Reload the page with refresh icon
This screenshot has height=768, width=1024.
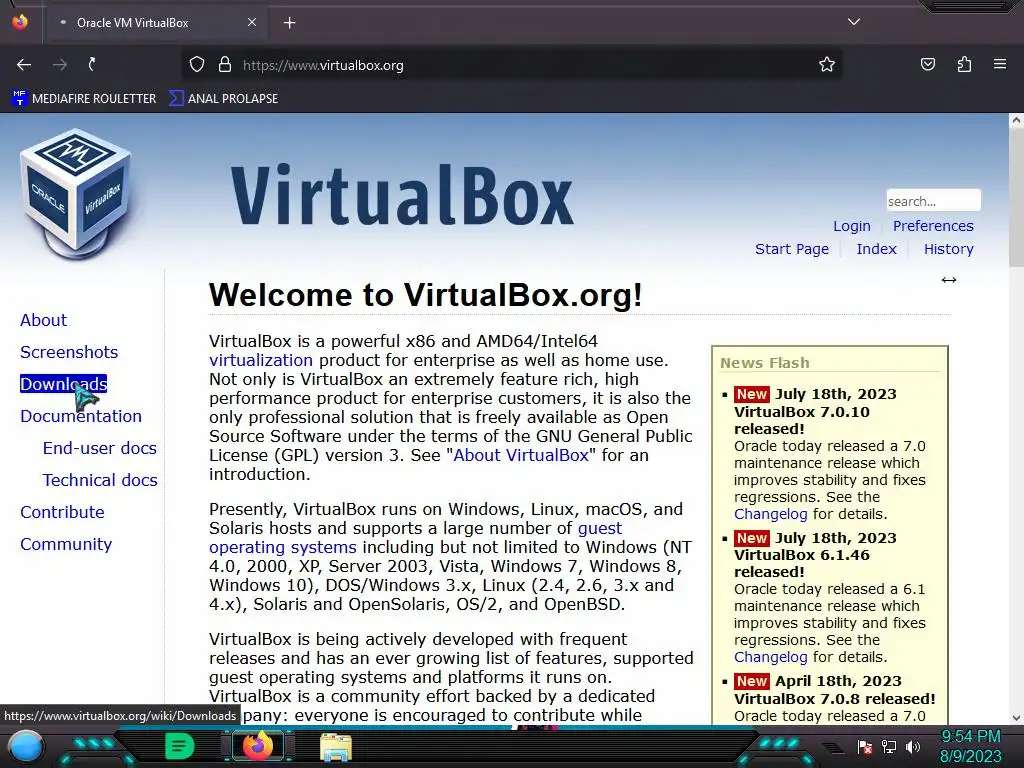[93, 64]
